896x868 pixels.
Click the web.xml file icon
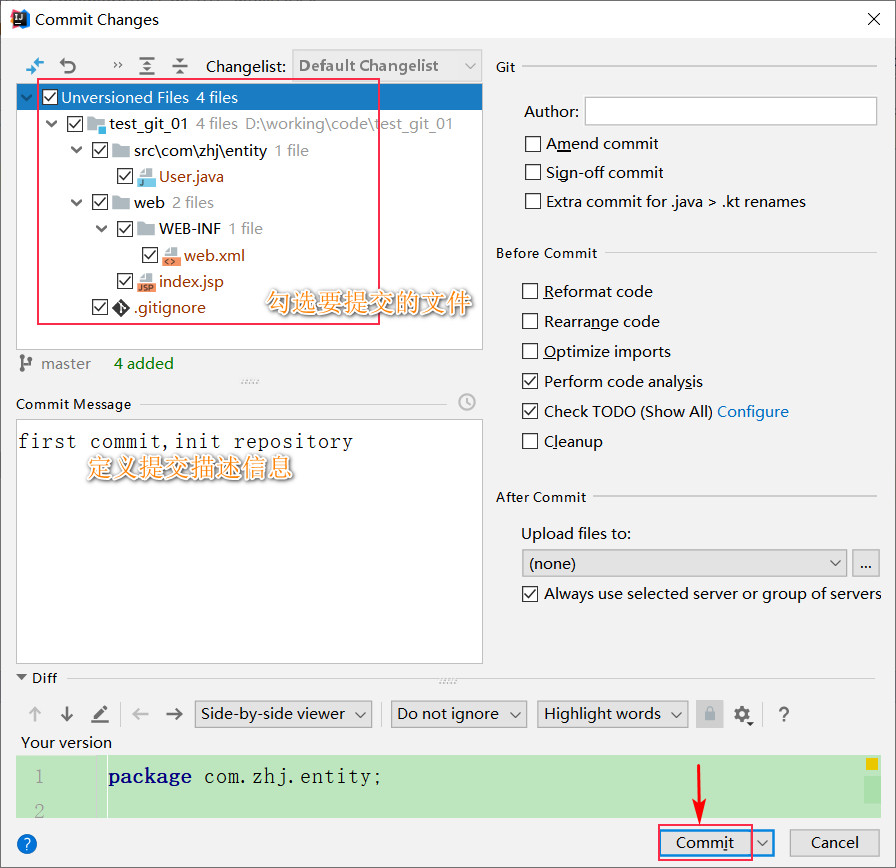tap(171, 256)
